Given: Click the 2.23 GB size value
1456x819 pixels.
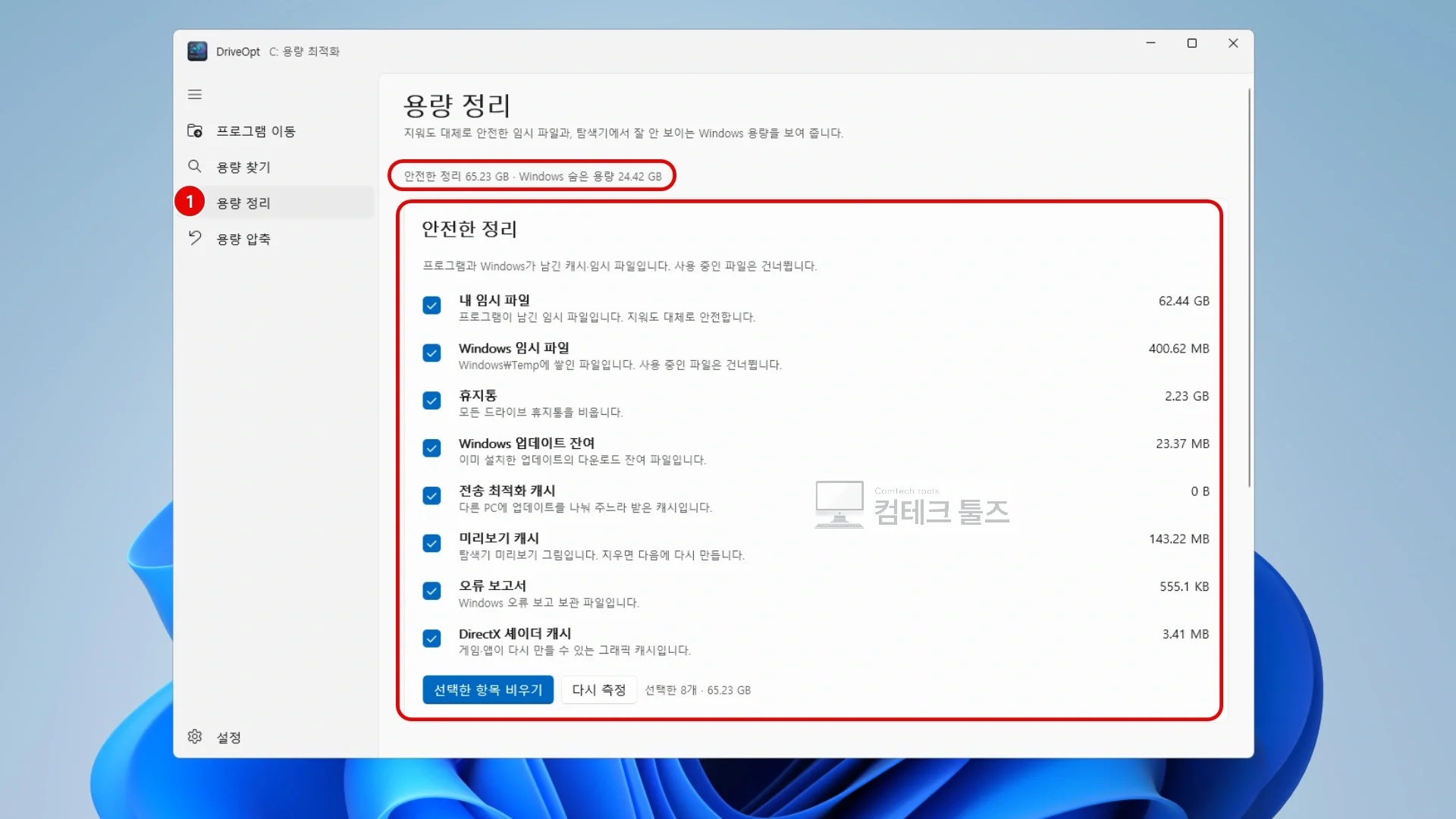Looking at the screenshot, I should pyautogui.click(x=1187, y=397).
